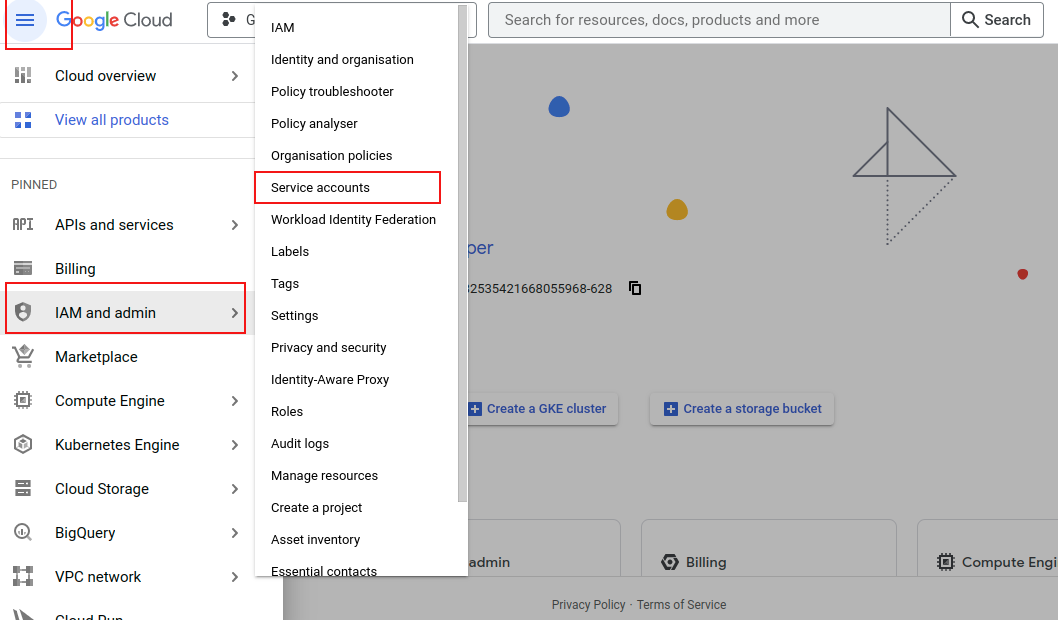This screenshot has height=620, width=1058.
Task: Click the Billing card icon in sidebar
Action: click(x=23, y=269)
